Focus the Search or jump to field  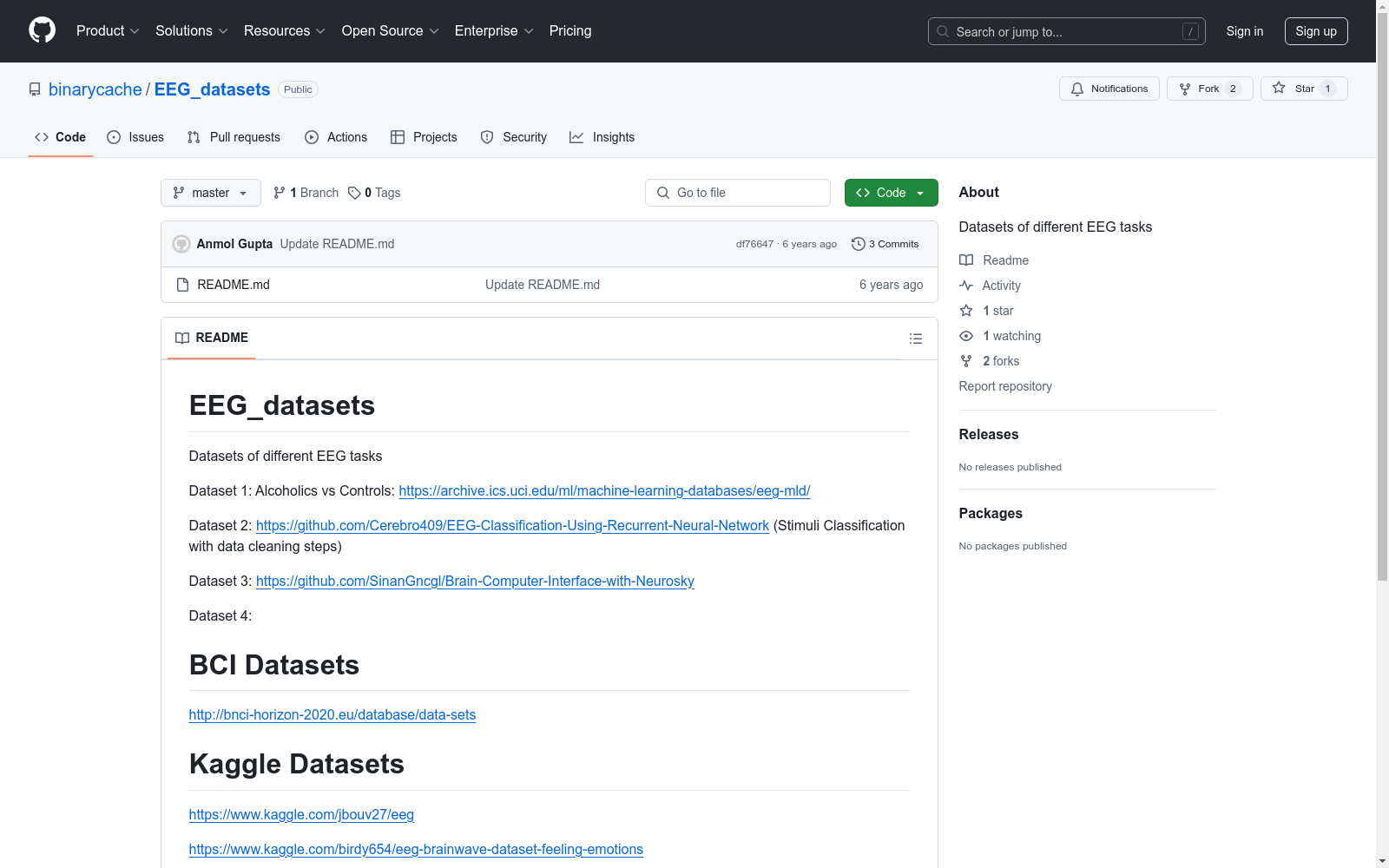tap(1067, 31)
